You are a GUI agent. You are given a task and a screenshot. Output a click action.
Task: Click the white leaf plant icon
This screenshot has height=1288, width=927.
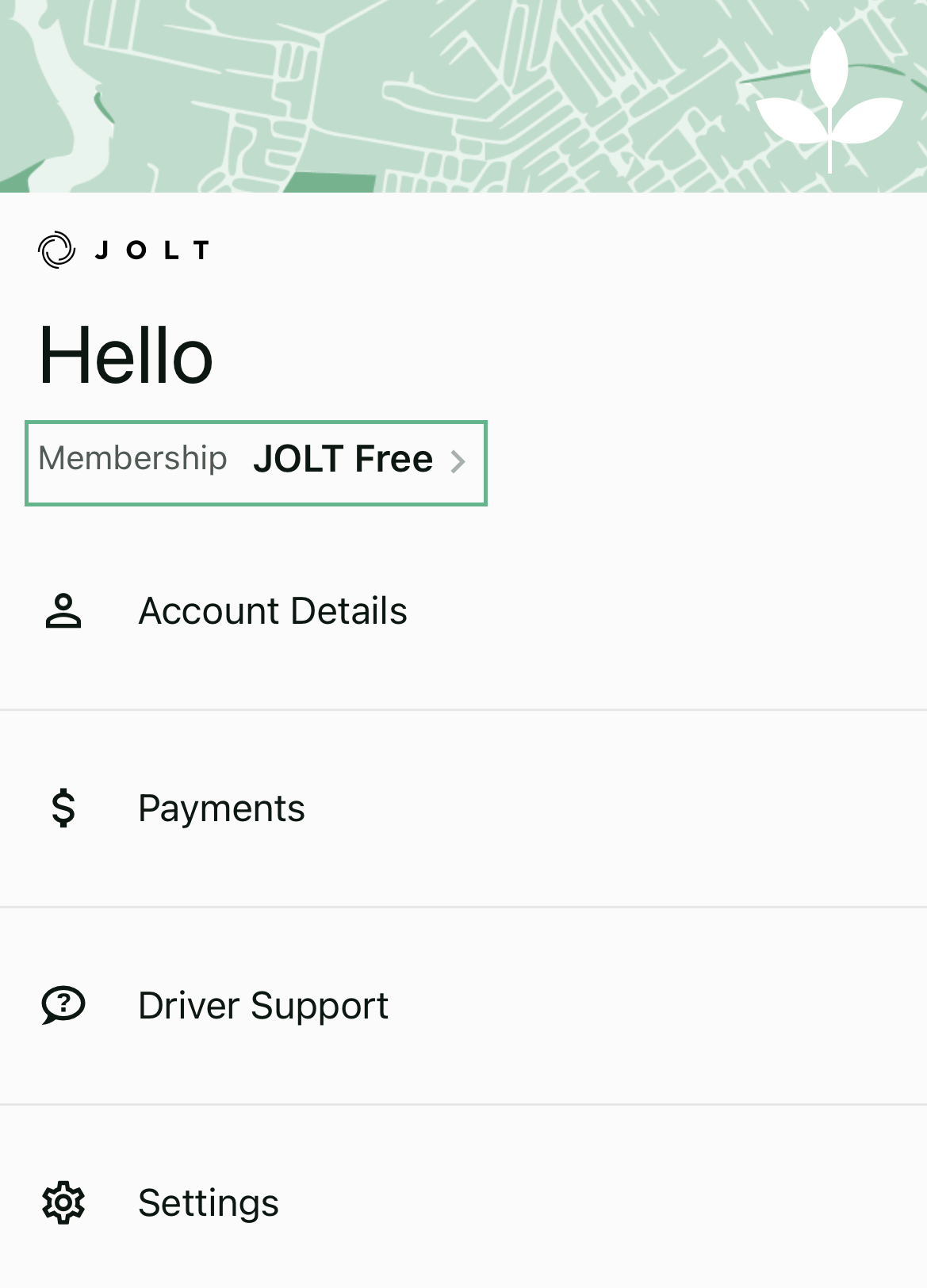[829, 99]
